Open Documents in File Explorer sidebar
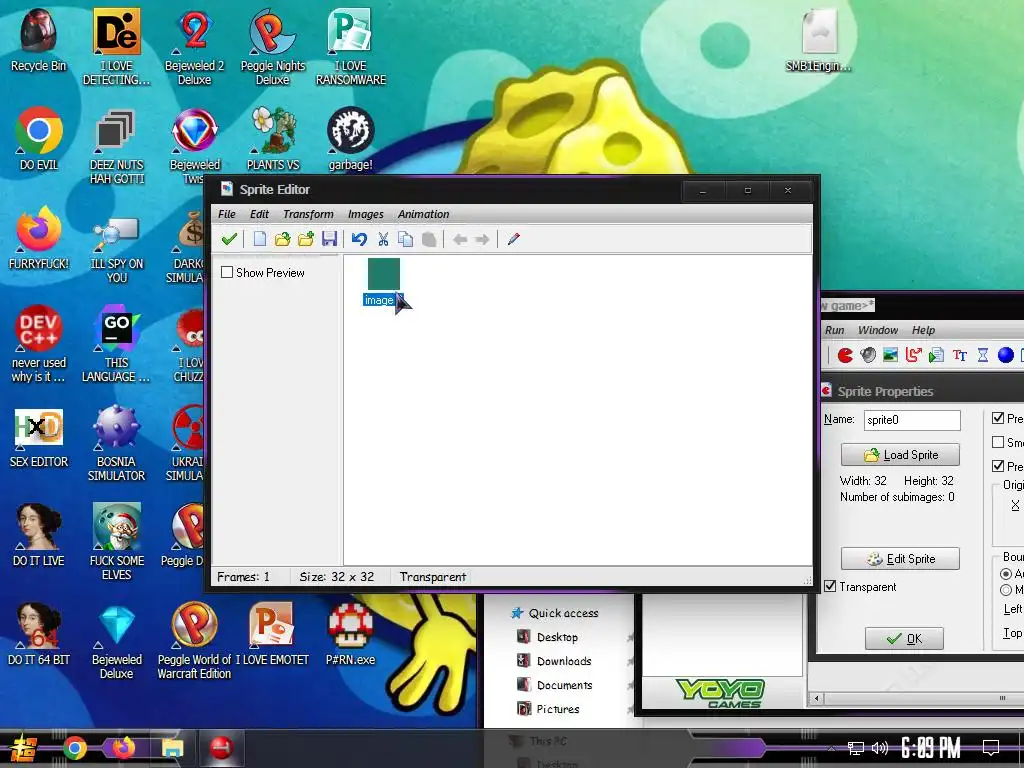 point(554,685)
